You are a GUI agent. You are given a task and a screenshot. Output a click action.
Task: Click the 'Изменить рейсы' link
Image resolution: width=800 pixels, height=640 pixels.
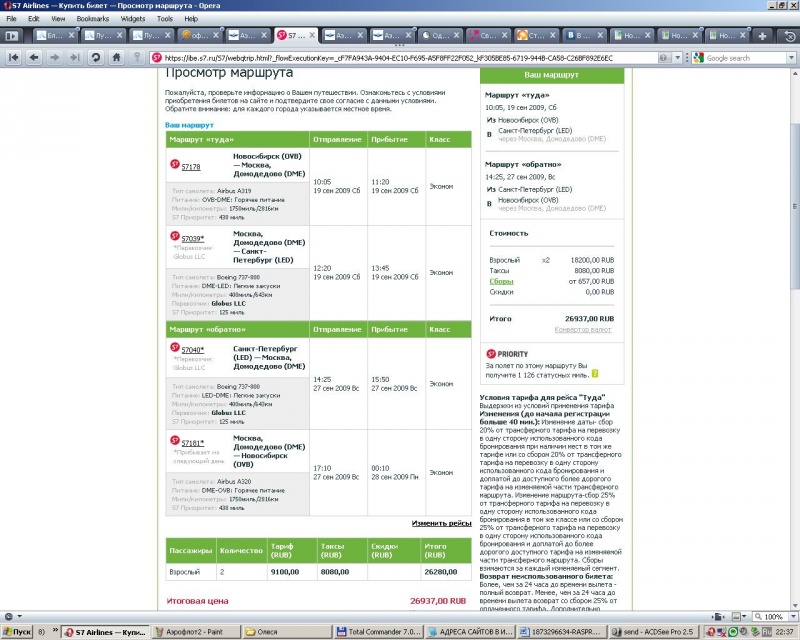tap(441, 523)
